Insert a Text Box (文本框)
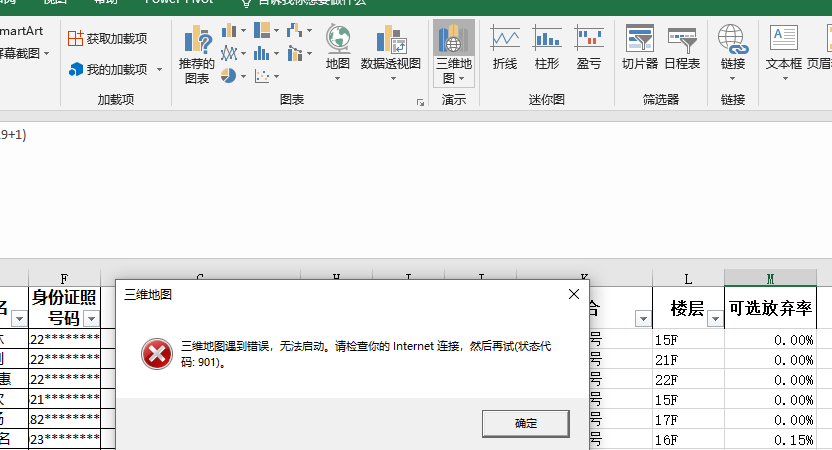 [x=784, y=48]
